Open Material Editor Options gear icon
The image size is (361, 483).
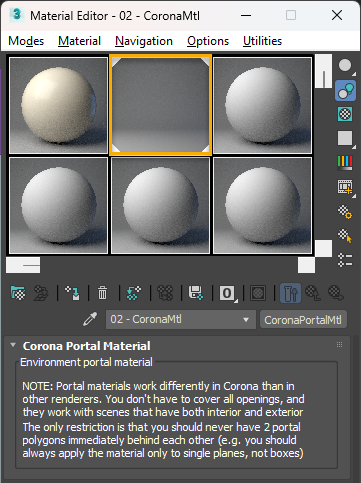pyautogui.click(x=345, y=212)
